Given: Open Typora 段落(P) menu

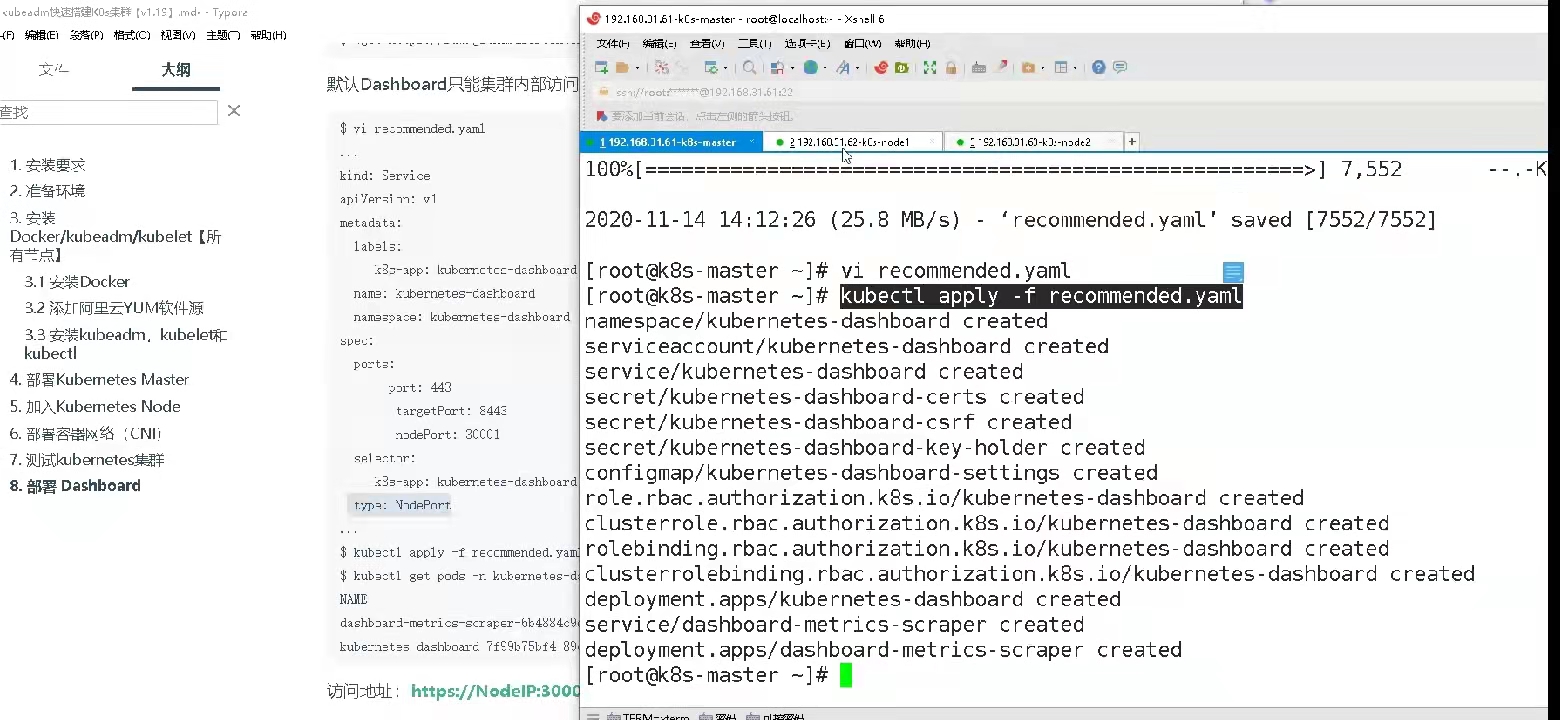Looking at the screenshot, I should point(87,35).
